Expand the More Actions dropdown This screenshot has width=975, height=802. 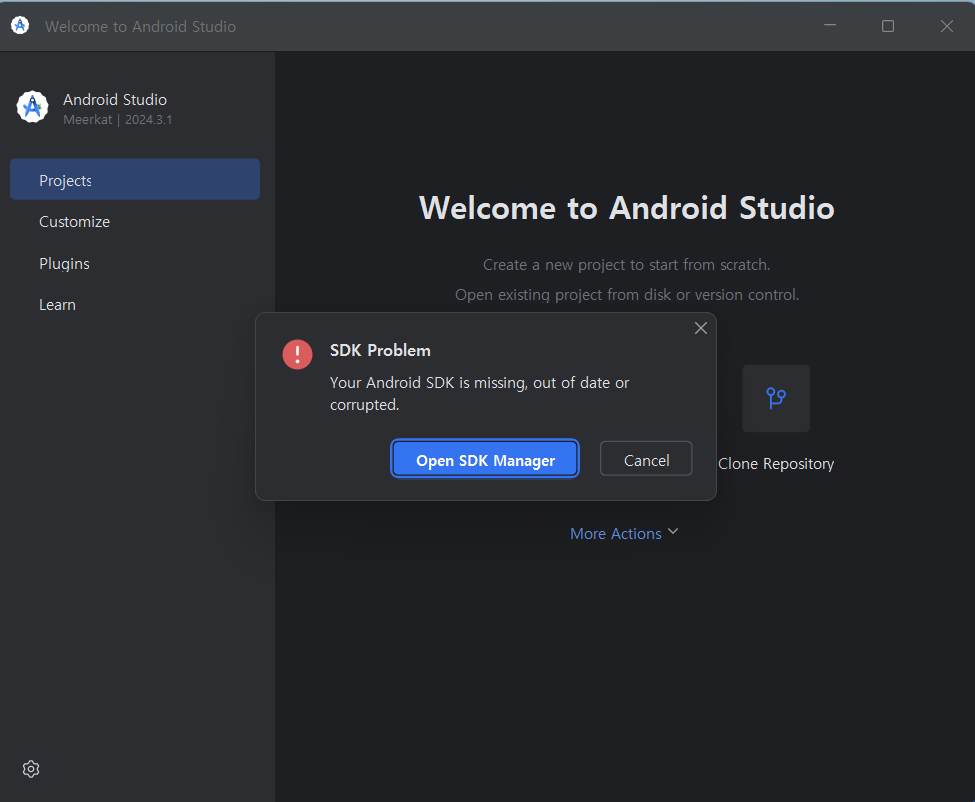click(x=624, y=533)
